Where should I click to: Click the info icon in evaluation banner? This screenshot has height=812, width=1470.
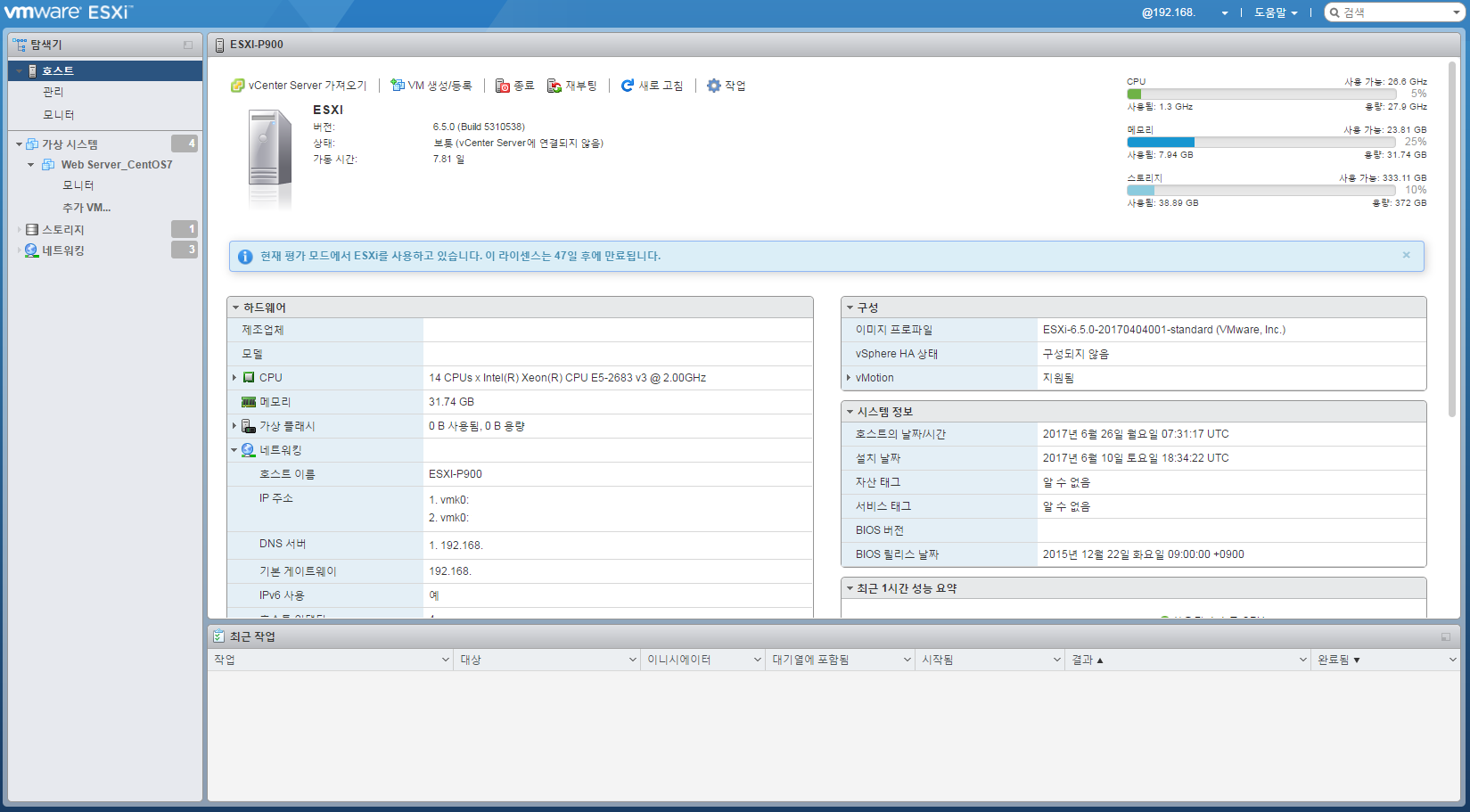point(245,256)
